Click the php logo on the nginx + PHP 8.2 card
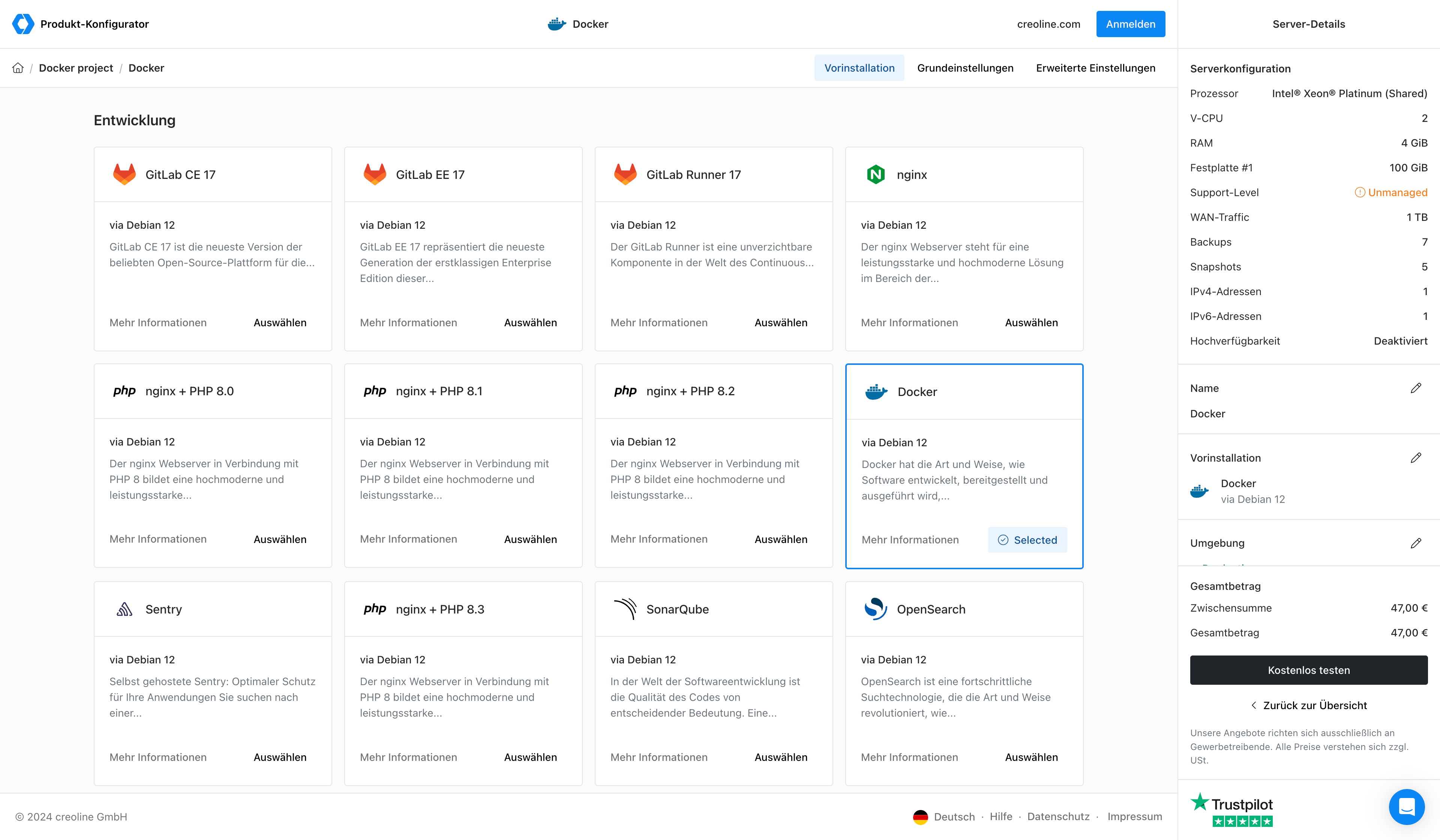Viewport: 1440px width, 840px height. point(625,391)
